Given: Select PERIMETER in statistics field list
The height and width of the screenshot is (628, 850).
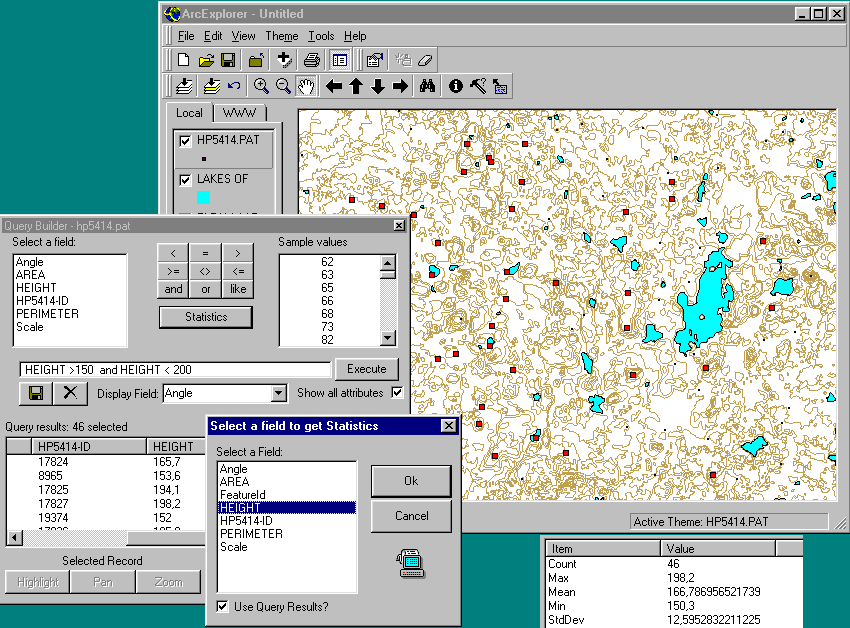Looking at the screenshot, I should (251, 534).
